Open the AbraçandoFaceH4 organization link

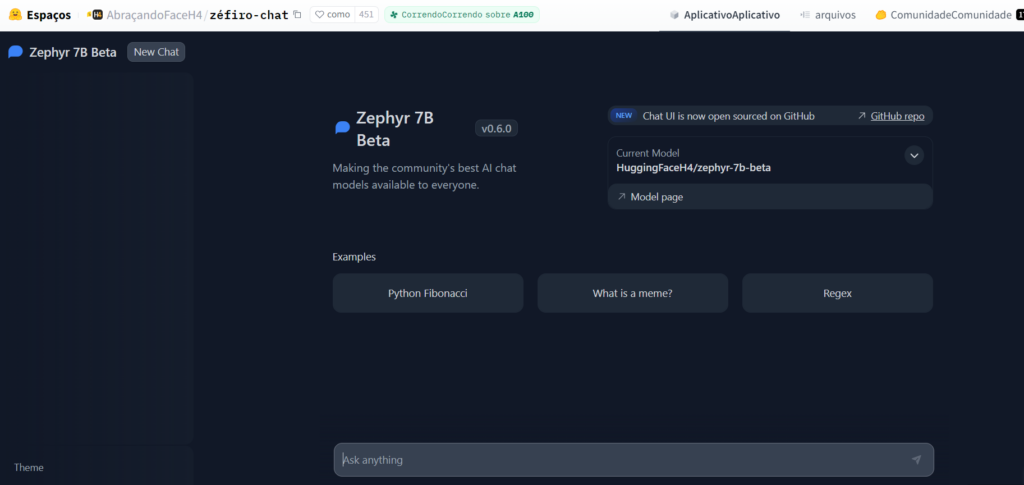(155, 15)
